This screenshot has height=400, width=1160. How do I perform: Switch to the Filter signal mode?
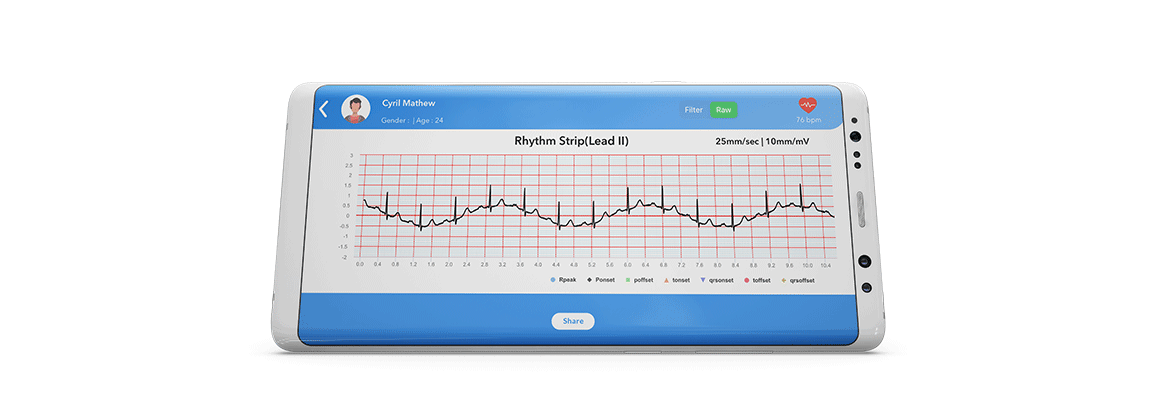click(x=694, y=110)
